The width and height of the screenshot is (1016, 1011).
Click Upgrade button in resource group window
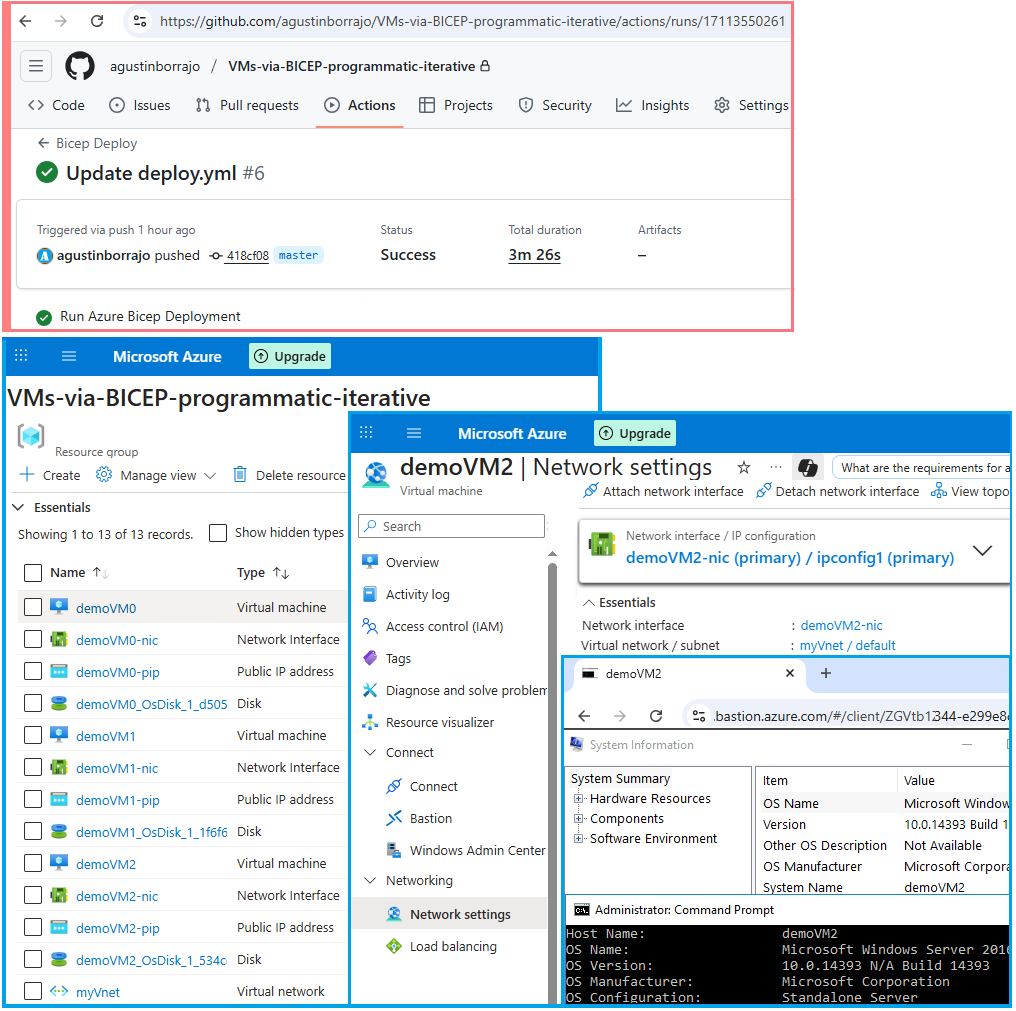tap(290, 356)
